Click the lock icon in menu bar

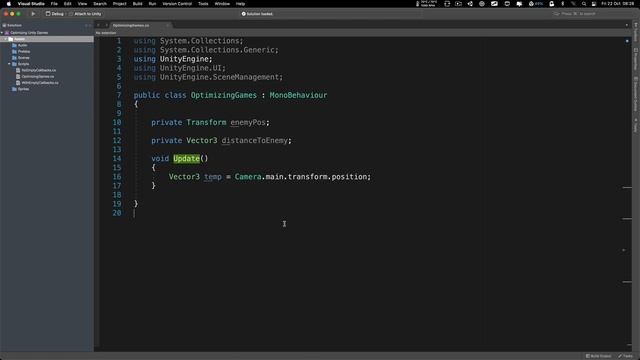[x=551, y=4]
